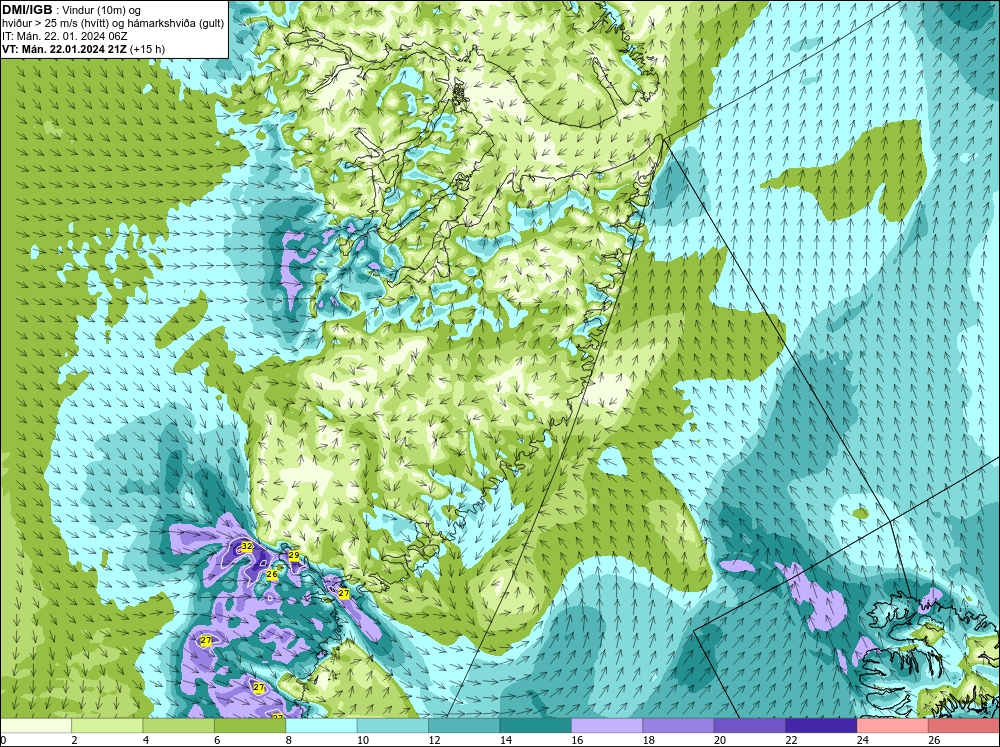The width and height of the screenshot is (1000, 747).
Task: Click the "4" legend scale number
Action: click(146, 740)
